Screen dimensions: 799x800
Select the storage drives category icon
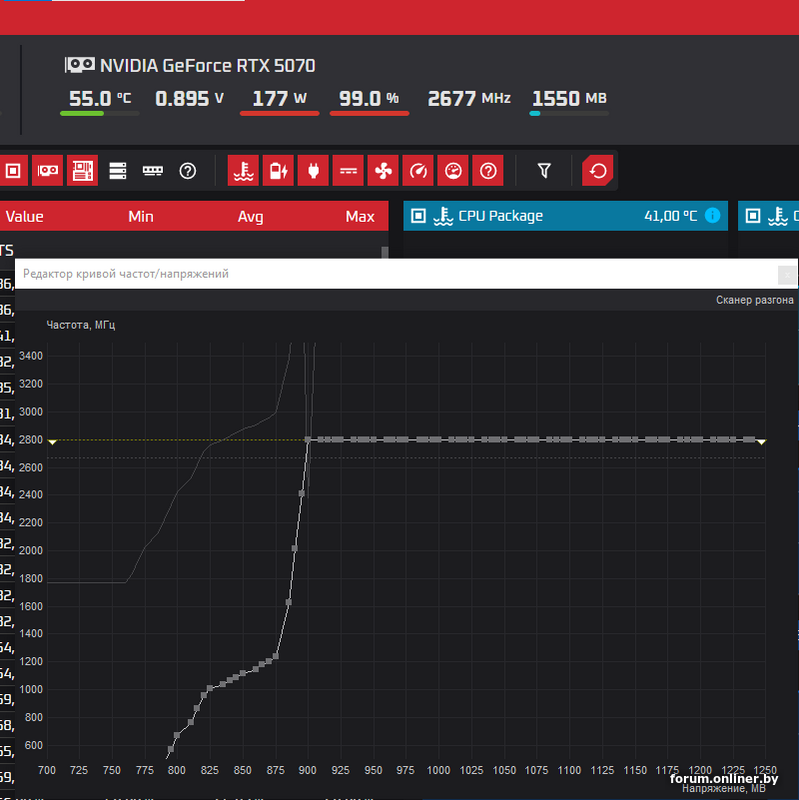(118, 171)
